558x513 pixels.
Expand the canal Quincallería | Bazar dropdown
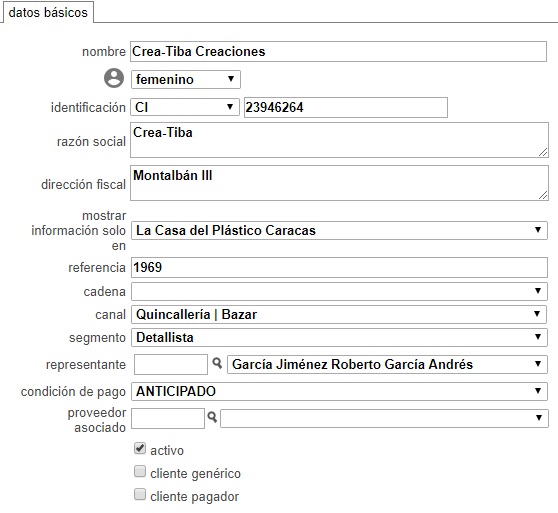339,314
